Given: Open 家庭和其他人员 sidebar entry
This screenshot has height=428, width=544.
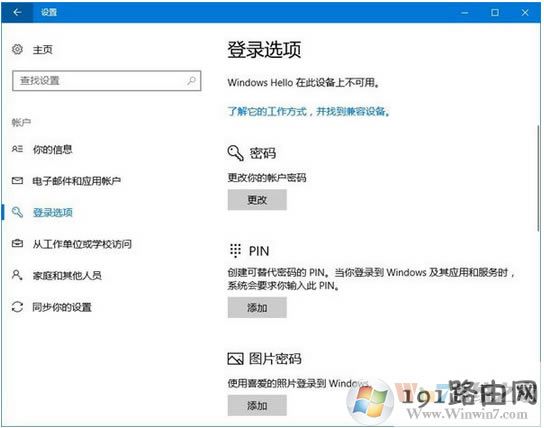Looking at the screenshot, I should (67, 275).
